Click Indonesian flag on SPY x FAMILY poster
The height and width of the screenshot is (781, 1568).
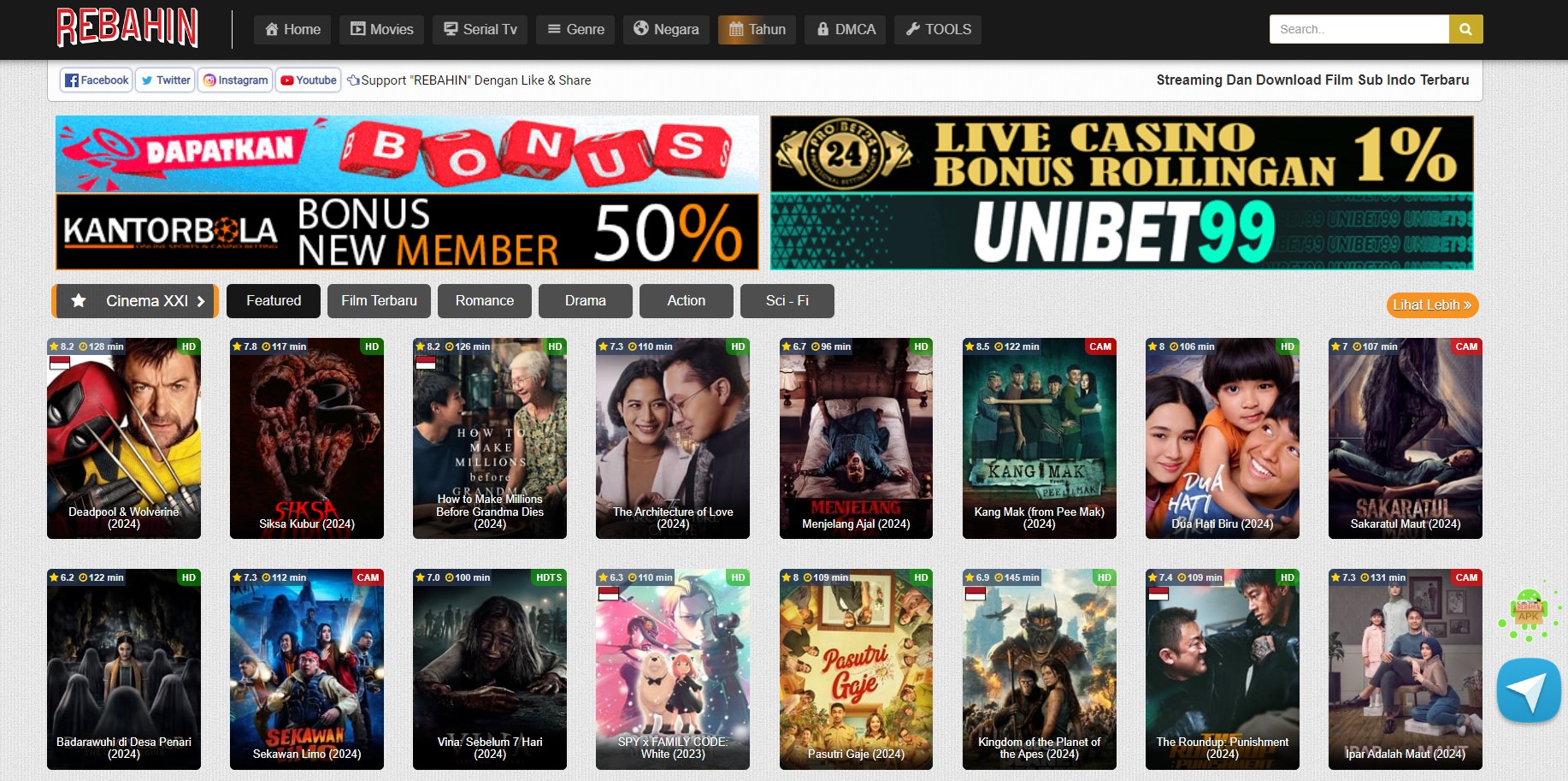(x=609, y=594)
